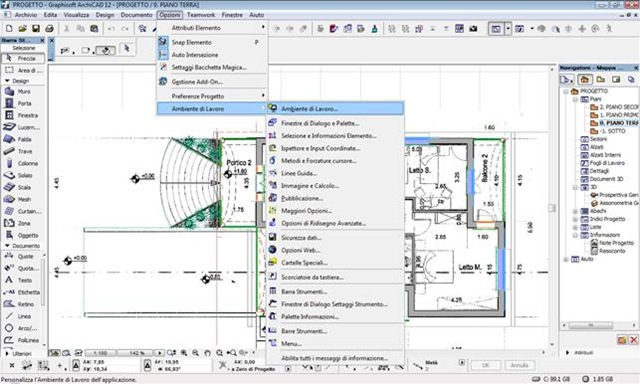Select the Zona zone tool
640x384 pixels.
tap(23, 223)
